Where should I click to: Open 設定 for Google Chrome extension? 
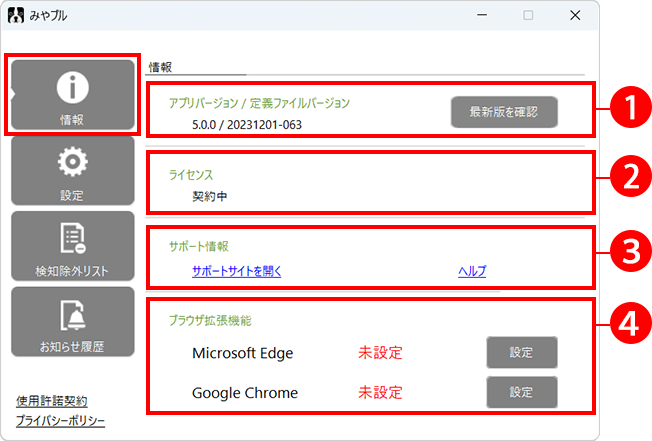521,392
